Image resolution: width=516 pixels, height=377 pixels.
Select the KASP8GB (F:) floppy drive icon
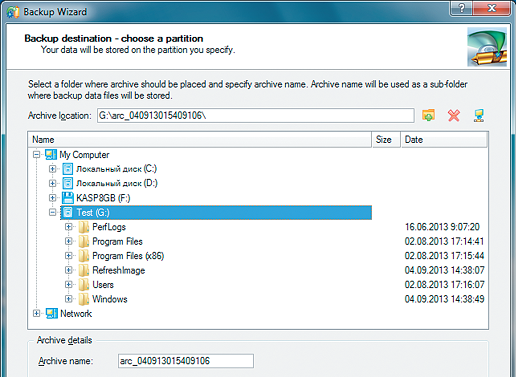coord(68,198)
